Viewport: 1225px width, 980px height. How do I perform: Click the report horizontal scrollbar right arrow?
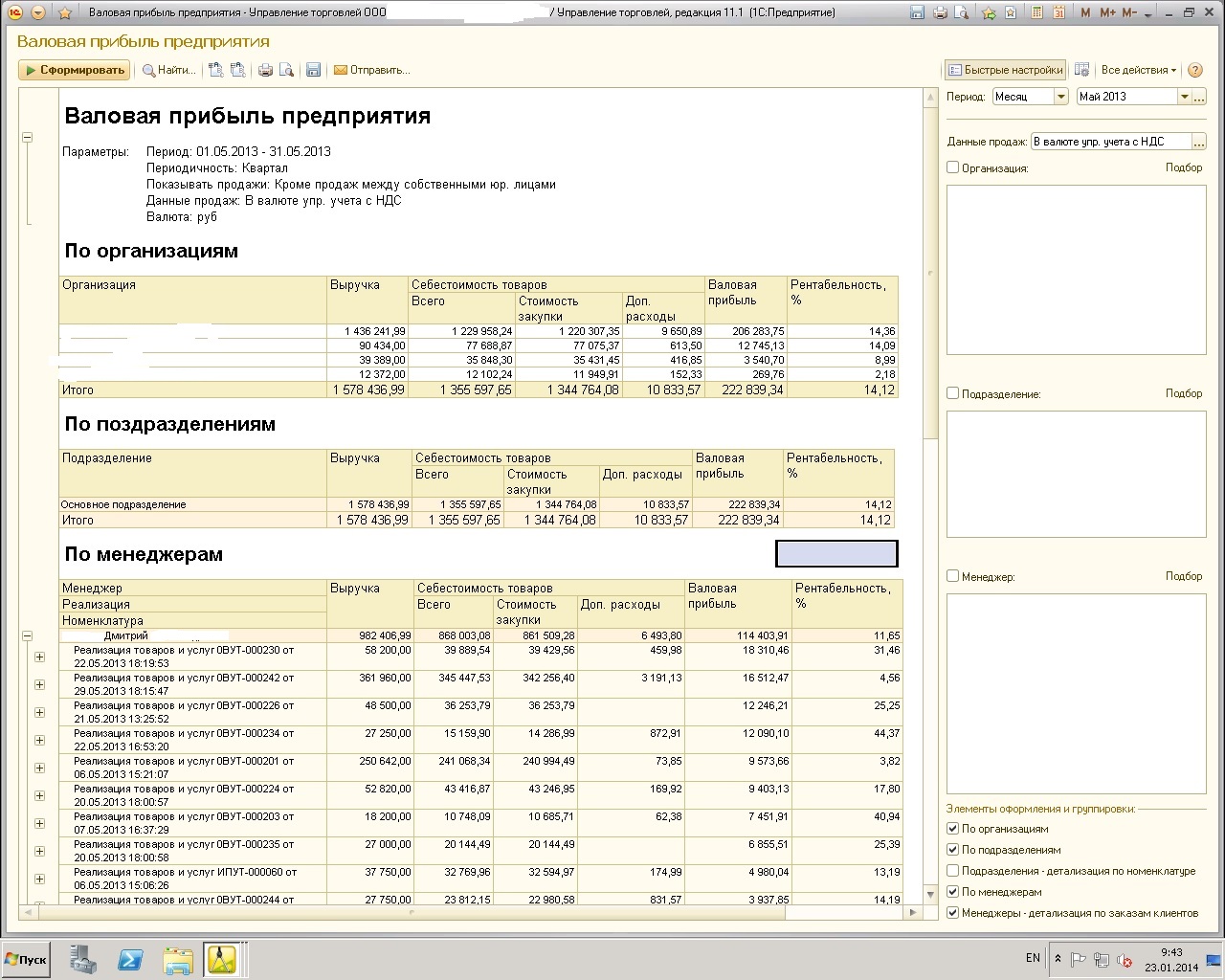click(x=913, y=913)
